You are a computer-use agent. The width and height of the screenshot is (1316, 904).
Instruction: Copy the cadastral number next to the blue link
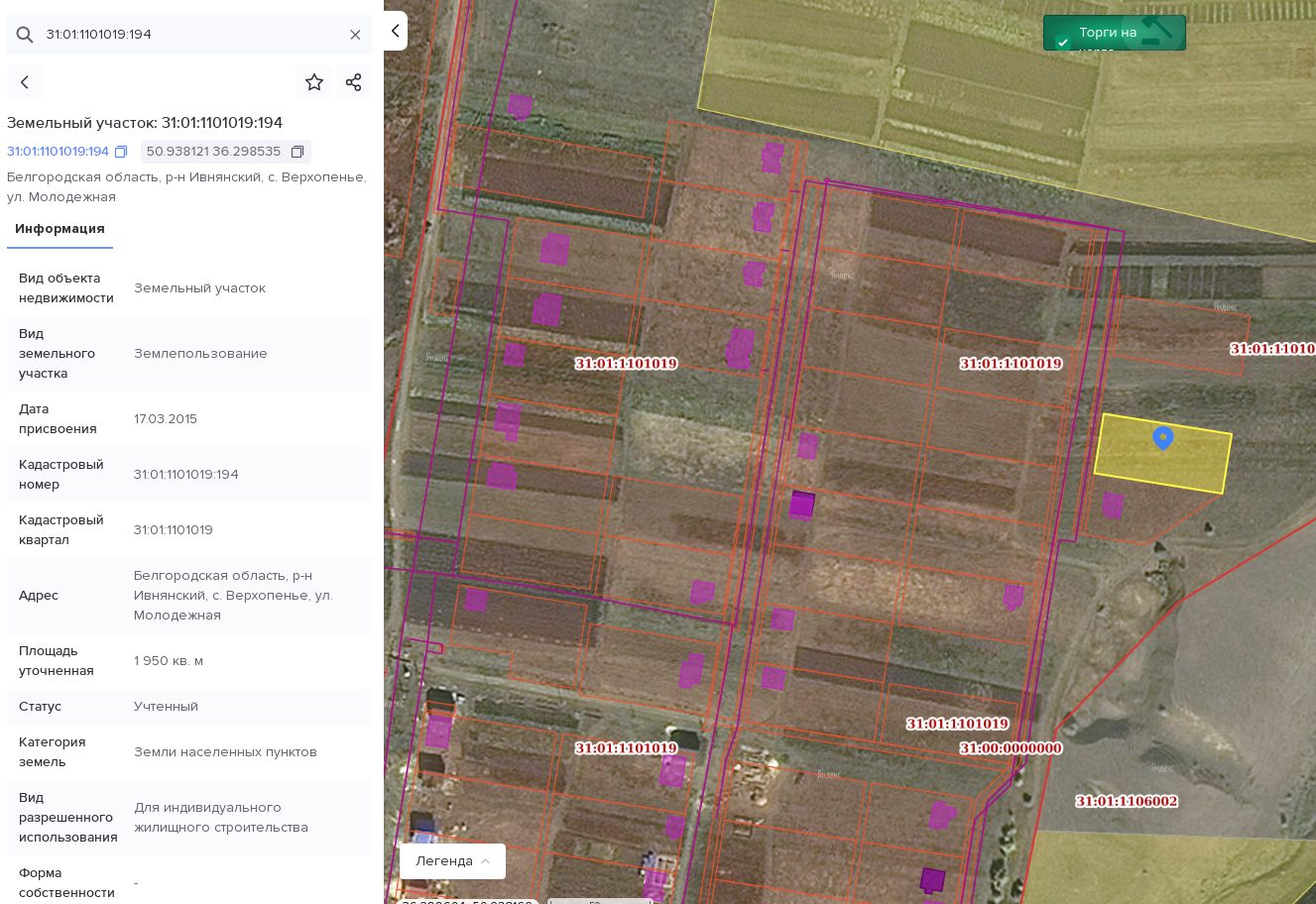click(121, 152)
